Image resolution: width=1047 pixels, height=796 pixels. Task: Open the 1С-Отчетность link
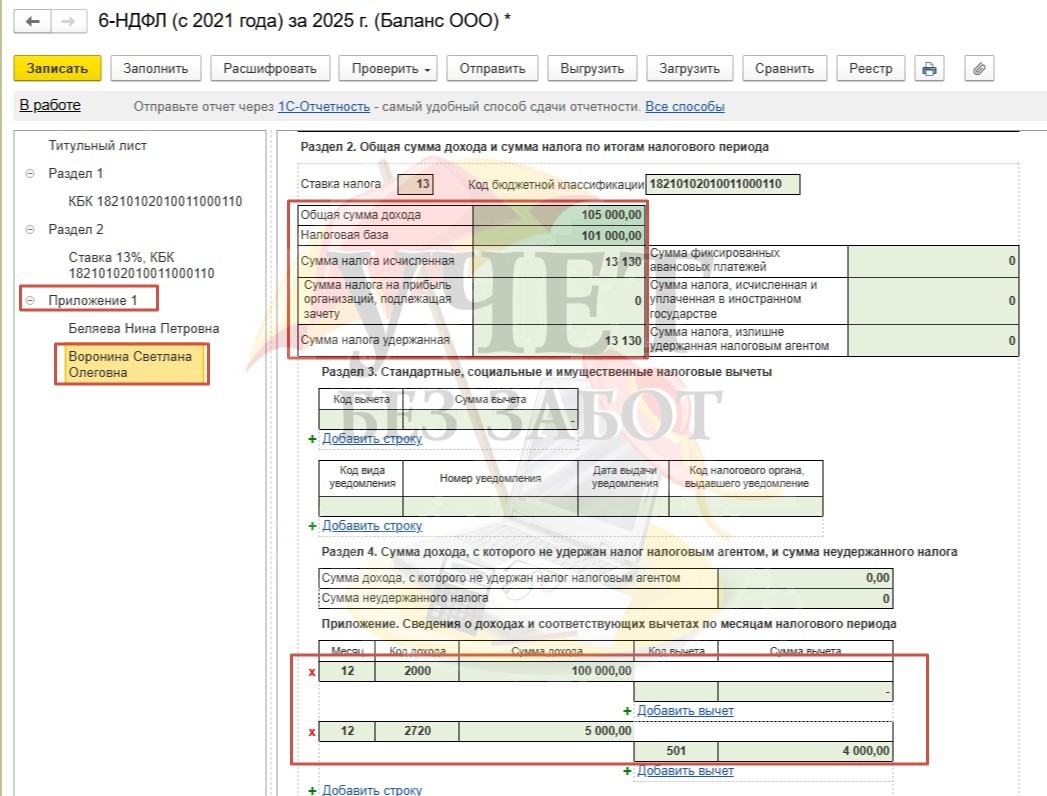coord(324,107)
